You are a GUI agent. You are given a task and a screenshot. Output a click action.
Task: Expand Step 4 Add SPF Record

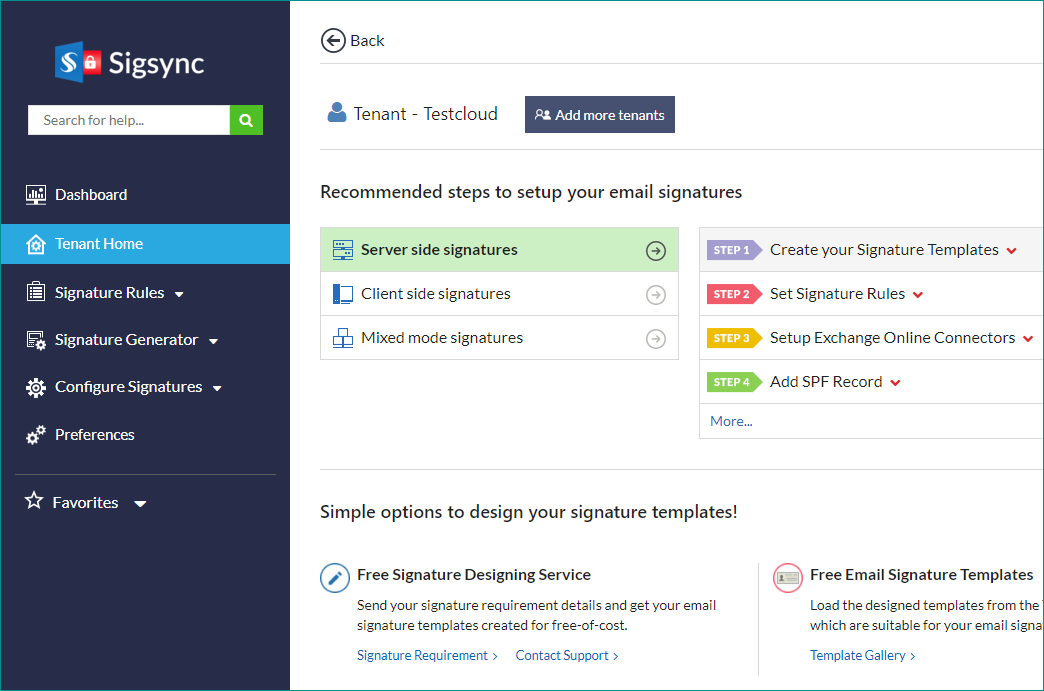[x=895, y=383]
